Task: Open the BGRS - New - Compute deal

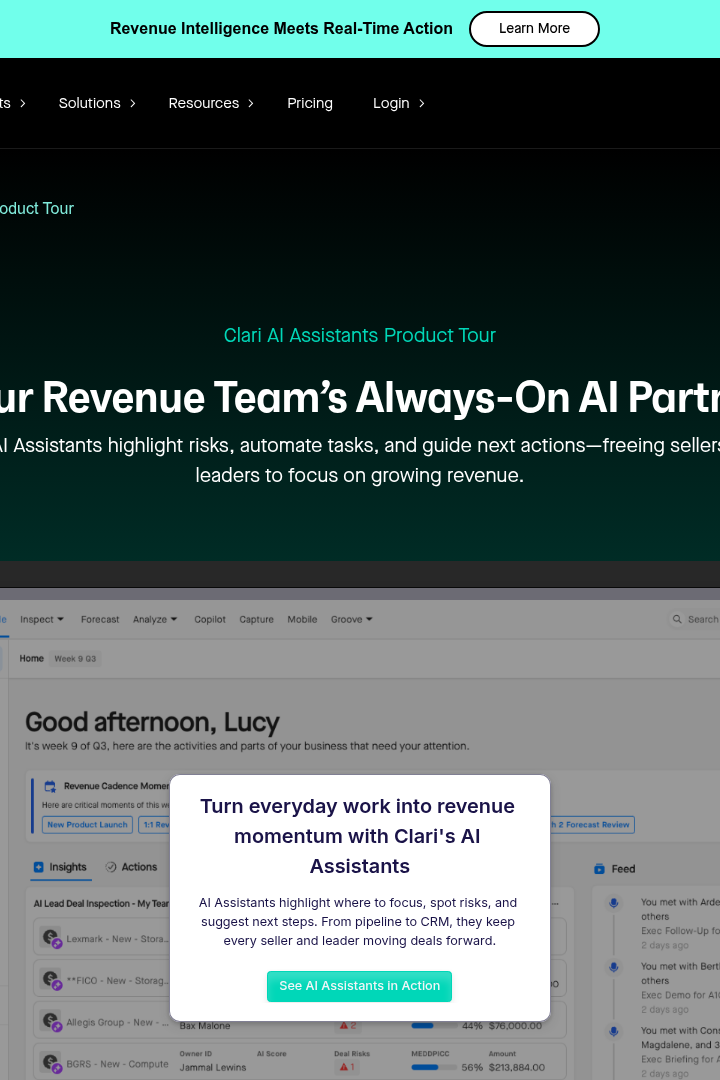Action: 117,1064
